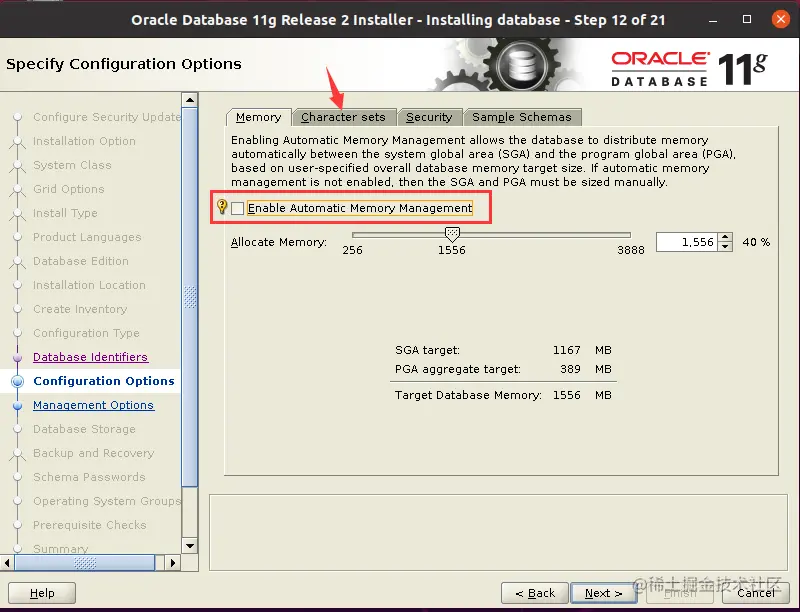Click the sidebar horizontal scrollbar thumb
Screen dimensions: 800x612
coord(85,563)
